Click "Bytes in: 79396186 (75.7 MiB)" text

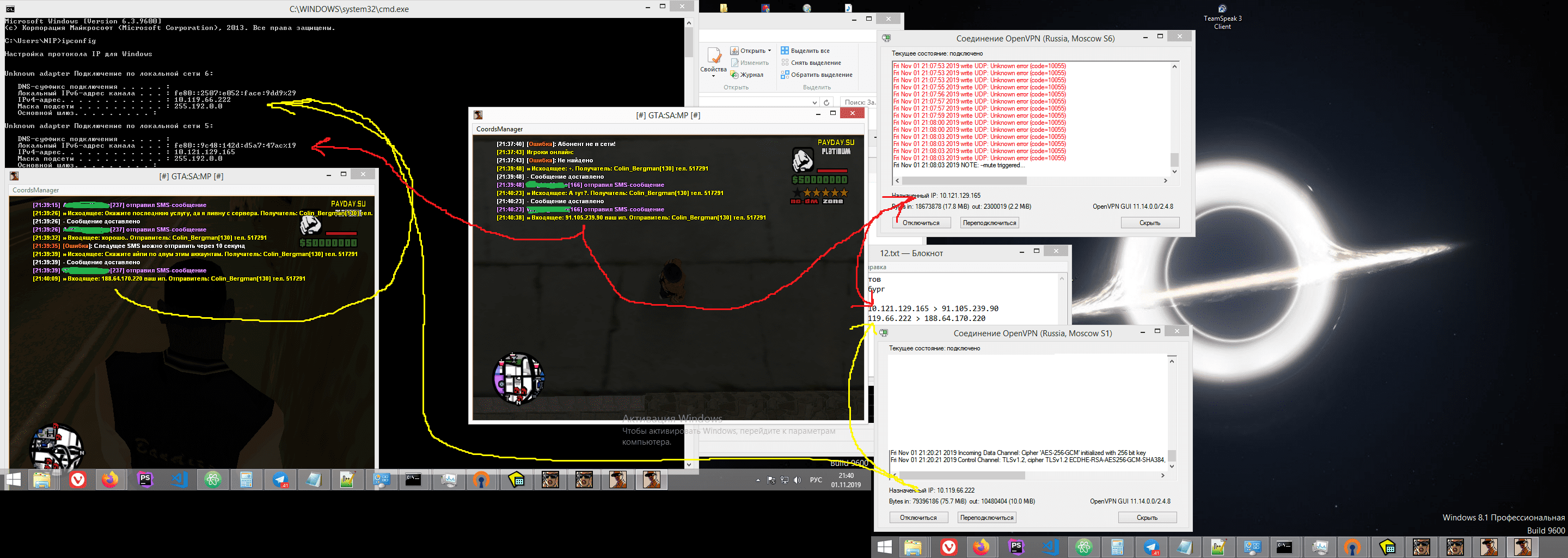coord(928,501)
